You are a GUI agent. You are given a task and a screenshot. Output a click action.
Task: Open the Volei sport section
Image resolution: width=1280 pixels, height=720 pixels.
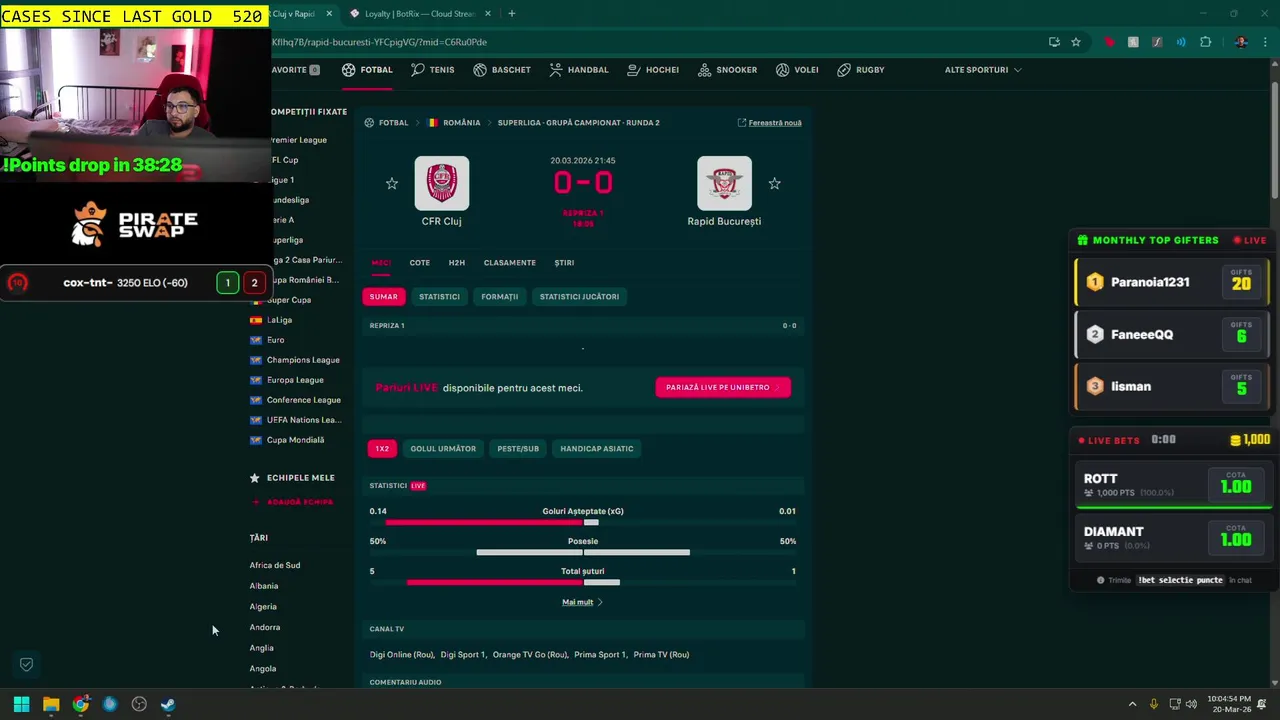point(797,70)
